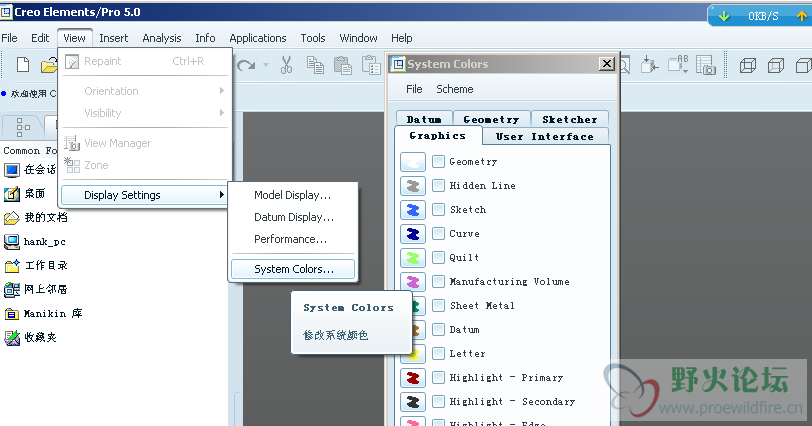Check the Quilt checkbox
The image size is (812, 426).
tap(438, 257)
